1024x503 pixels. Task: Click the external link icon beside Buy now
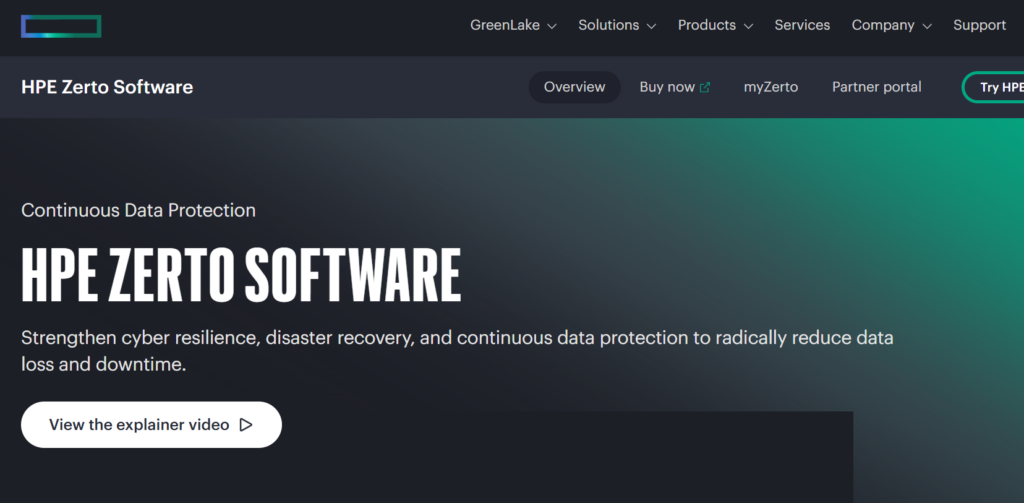point(705,87)
